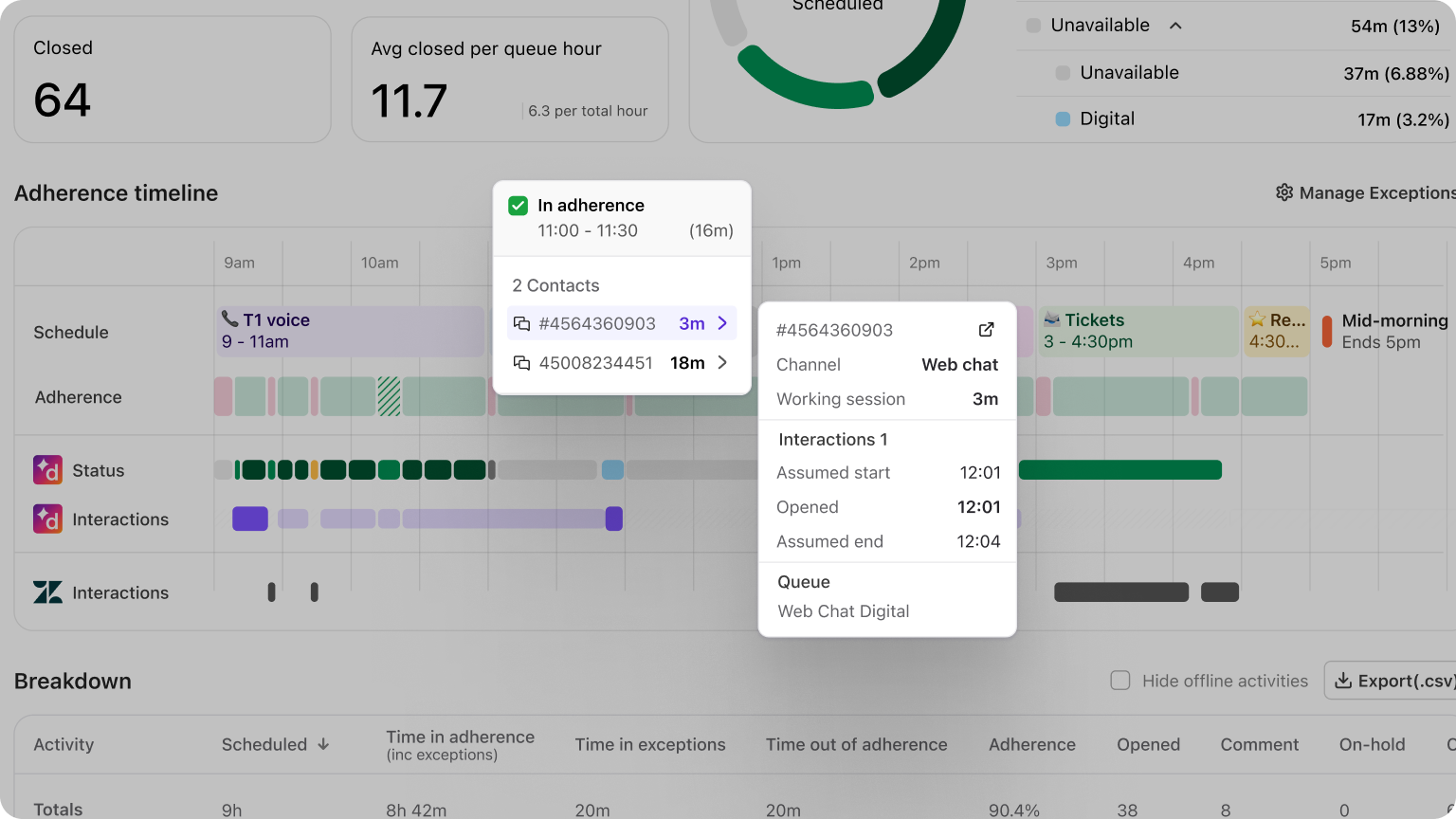
Task: Click the T1 voice phone icon
Action: [x=230, y=319]
